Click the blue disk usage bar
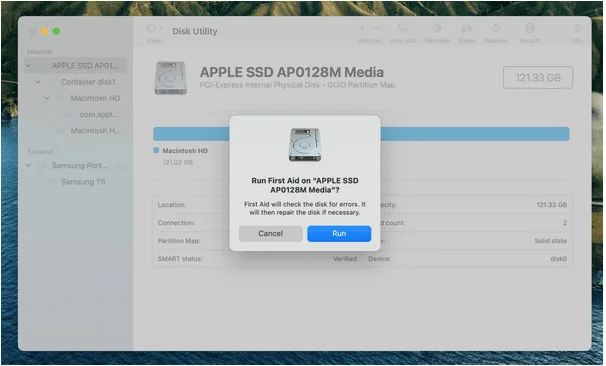The image size is (606, 366). pos(361,134)
